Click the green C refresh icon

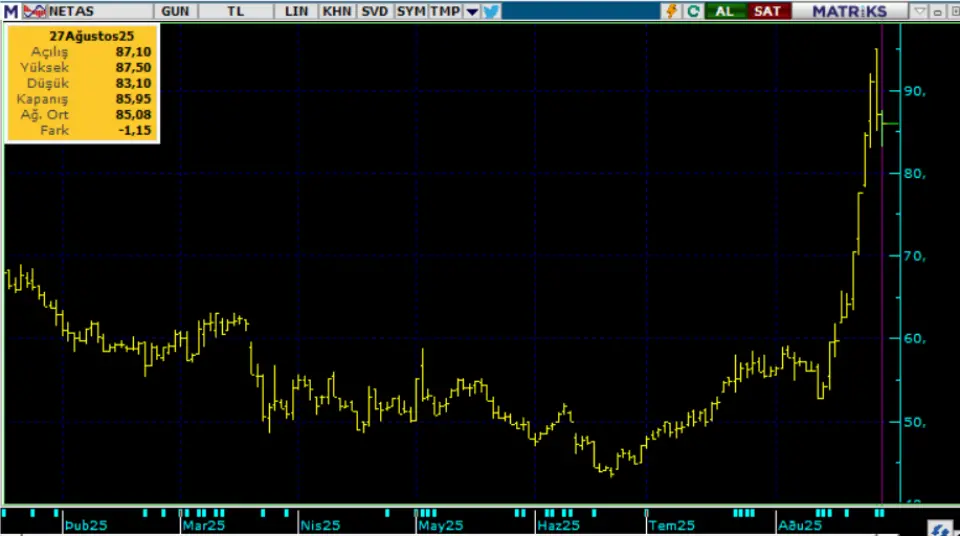click(693, 11)
